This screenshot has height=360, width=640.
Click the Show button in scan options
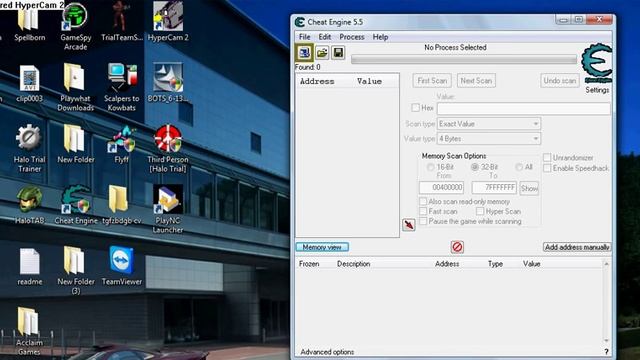(x=529, y=189)
